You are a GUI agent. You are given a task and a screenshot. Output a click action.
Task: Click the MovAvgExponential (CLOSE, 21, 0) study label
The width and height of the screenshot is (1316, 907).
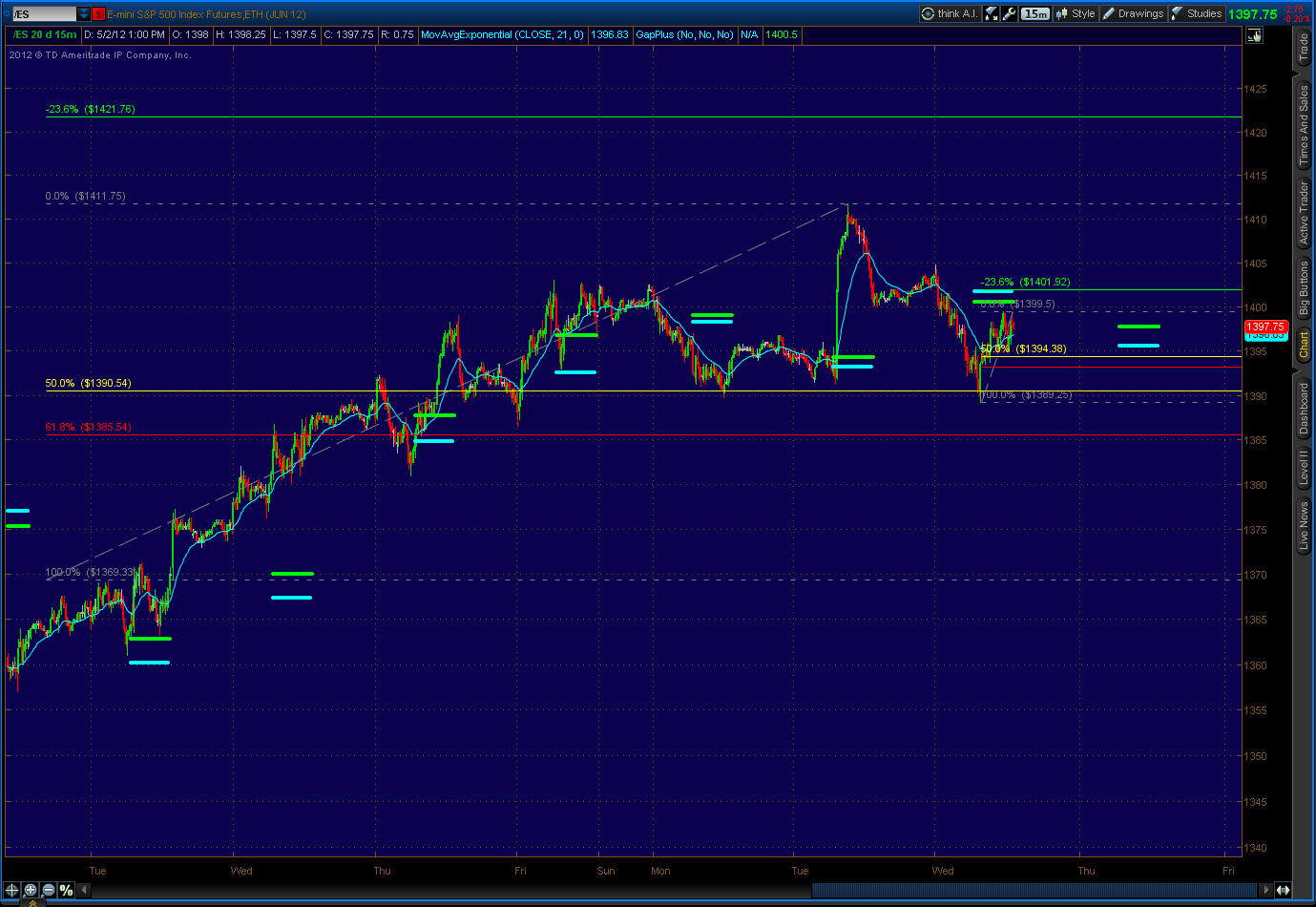502,34
